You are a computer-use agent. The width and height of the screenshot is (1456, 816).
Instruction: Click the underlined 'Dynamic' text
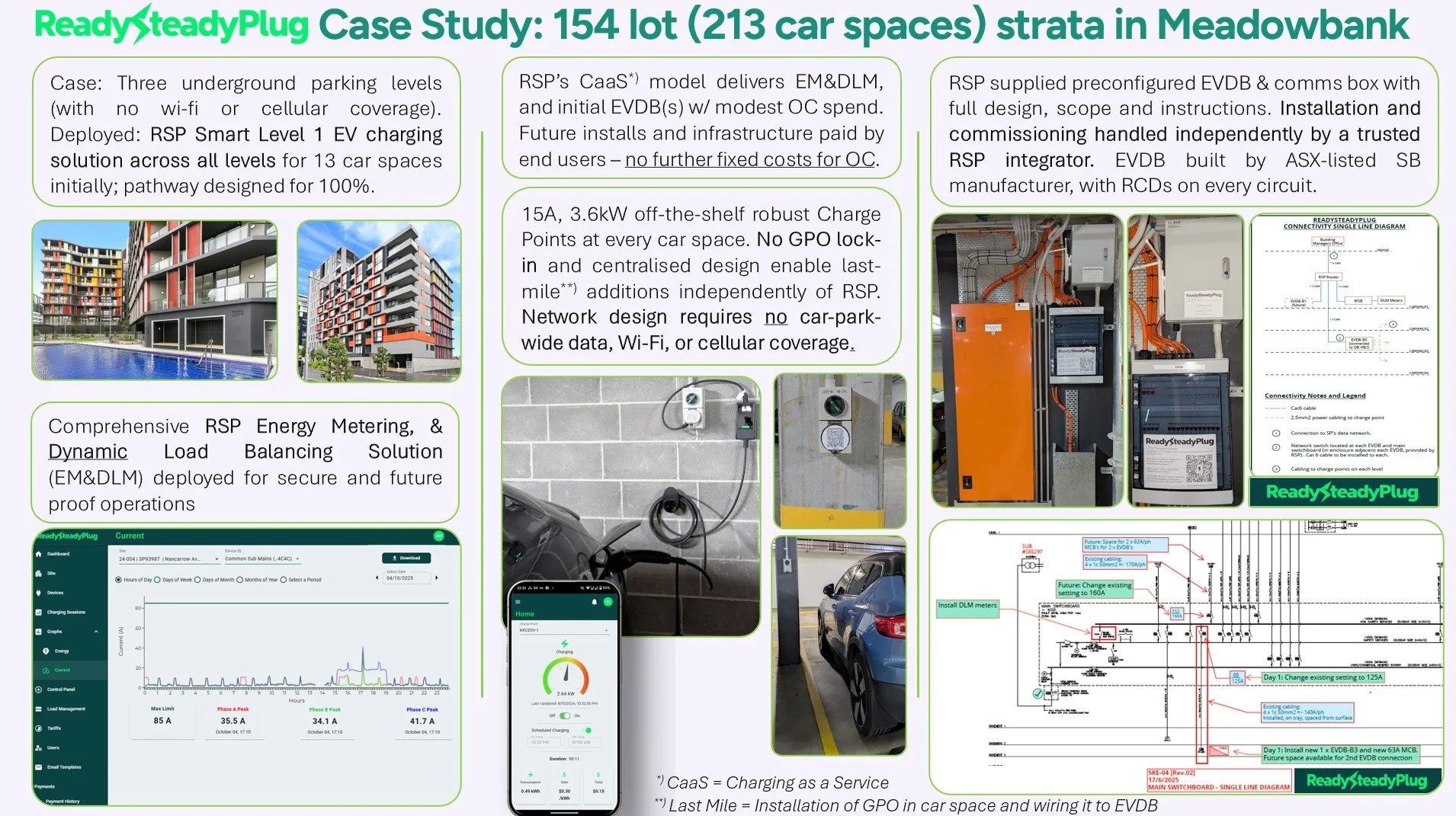click(x=88, y=452)
